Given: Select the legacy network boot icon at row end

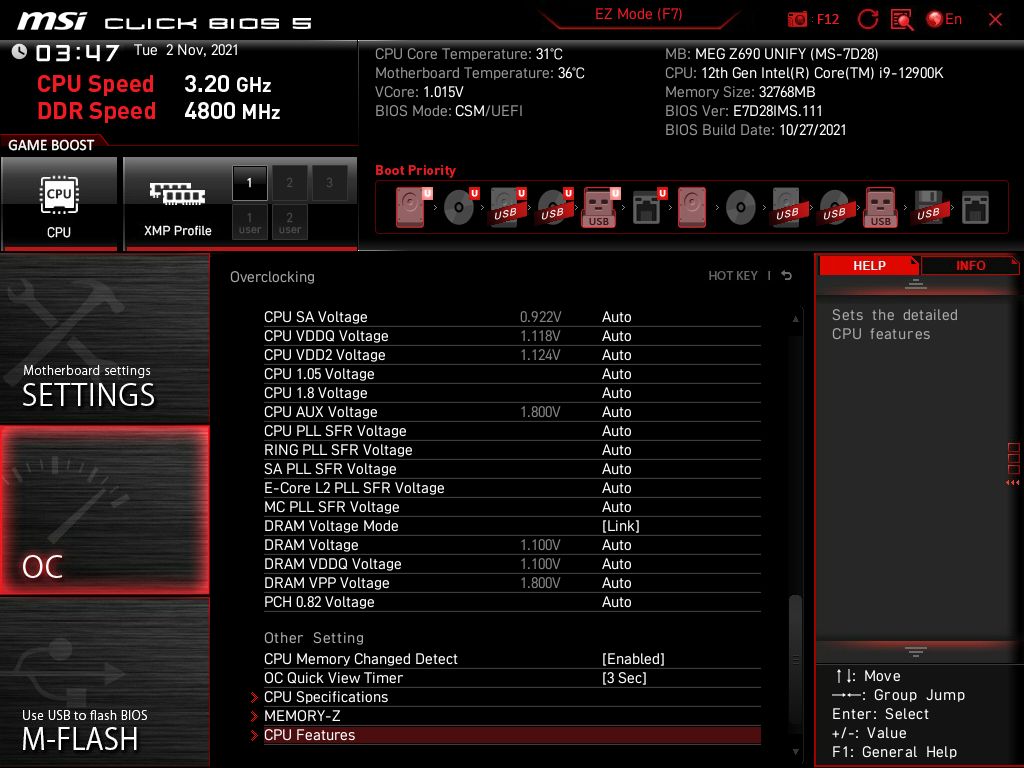Looking at the screenshot, I should pyautogui.click(x=975, y=208).
